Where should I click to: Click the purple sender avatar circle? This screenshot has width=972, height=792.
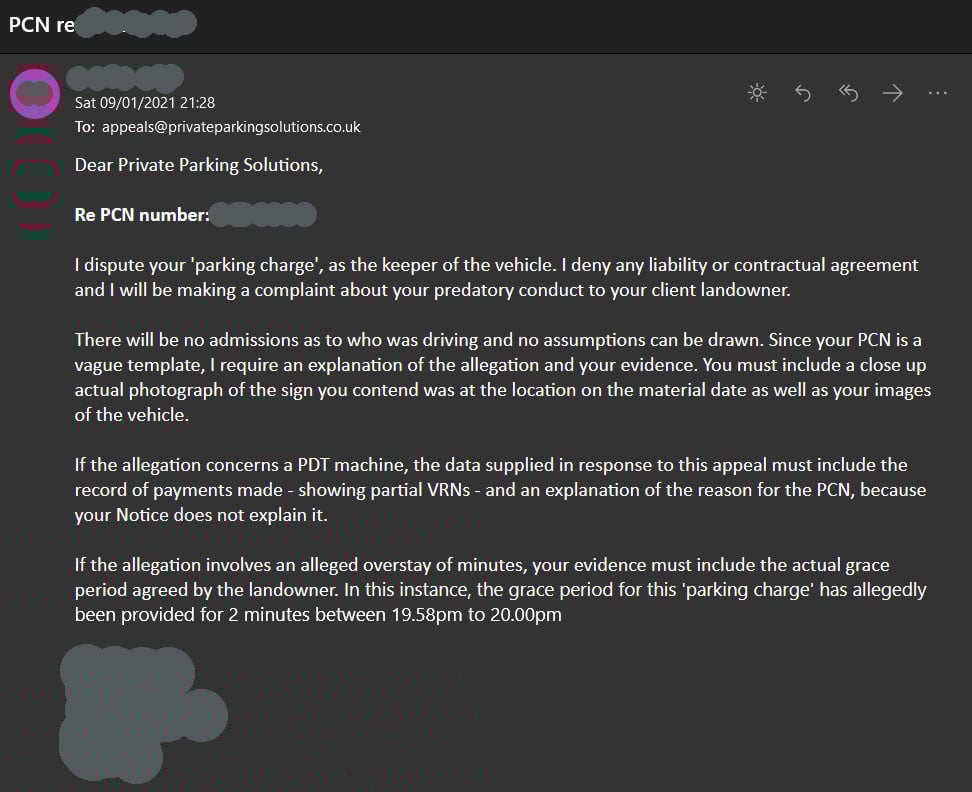point(36,94)
